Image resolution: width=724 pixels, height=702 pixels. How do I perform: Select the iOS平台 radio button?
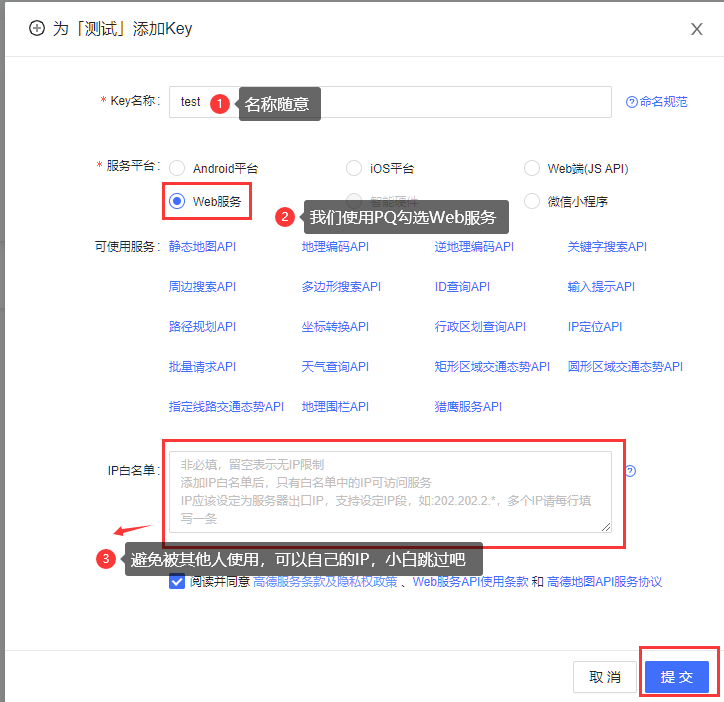354,169
